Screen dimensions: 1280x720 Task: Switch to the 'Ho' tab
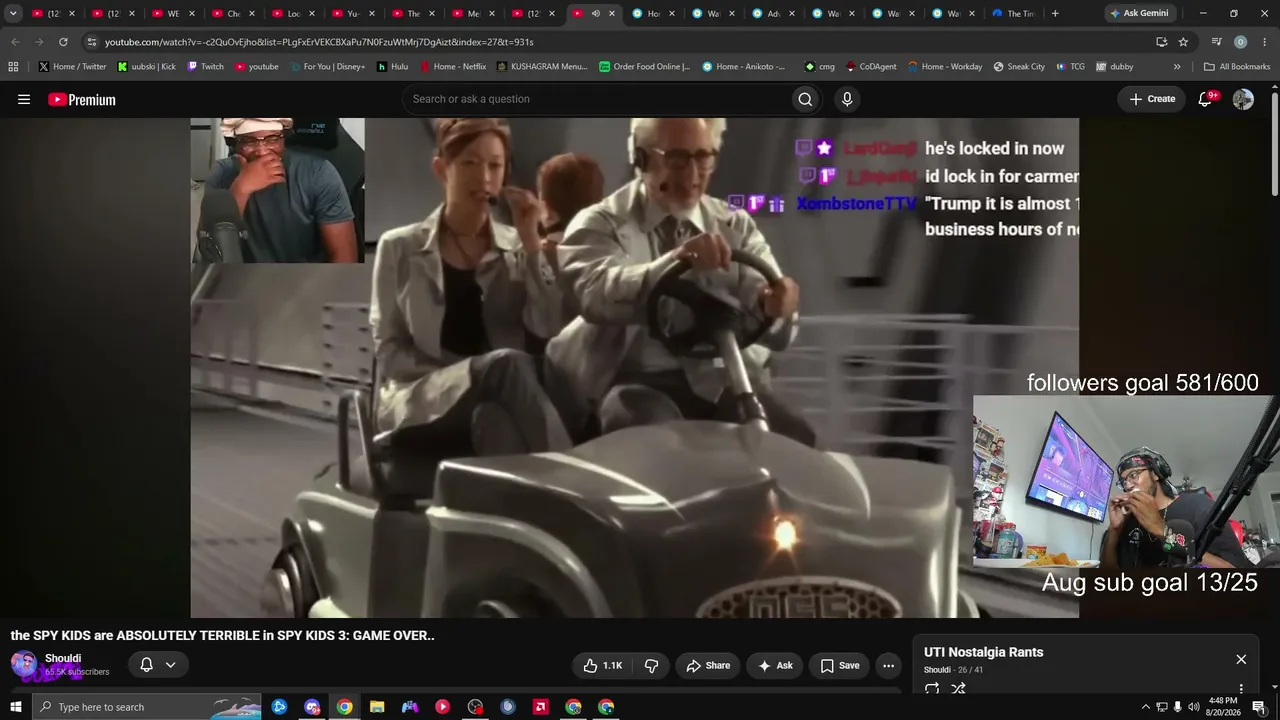[x=646, y=14]
